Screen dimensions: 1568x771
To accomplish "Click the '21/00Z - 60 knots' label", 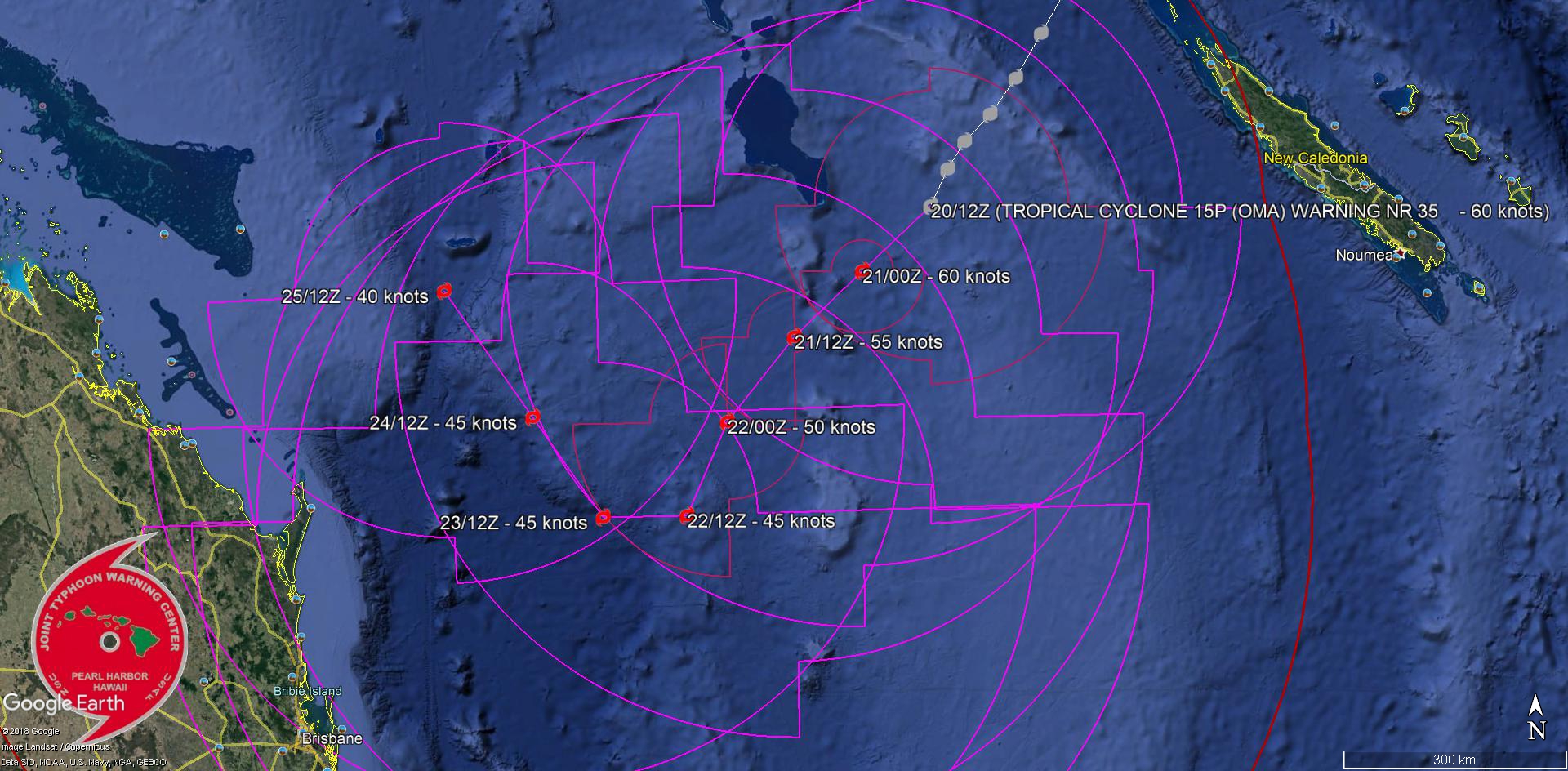I will (x=937, y=277).
